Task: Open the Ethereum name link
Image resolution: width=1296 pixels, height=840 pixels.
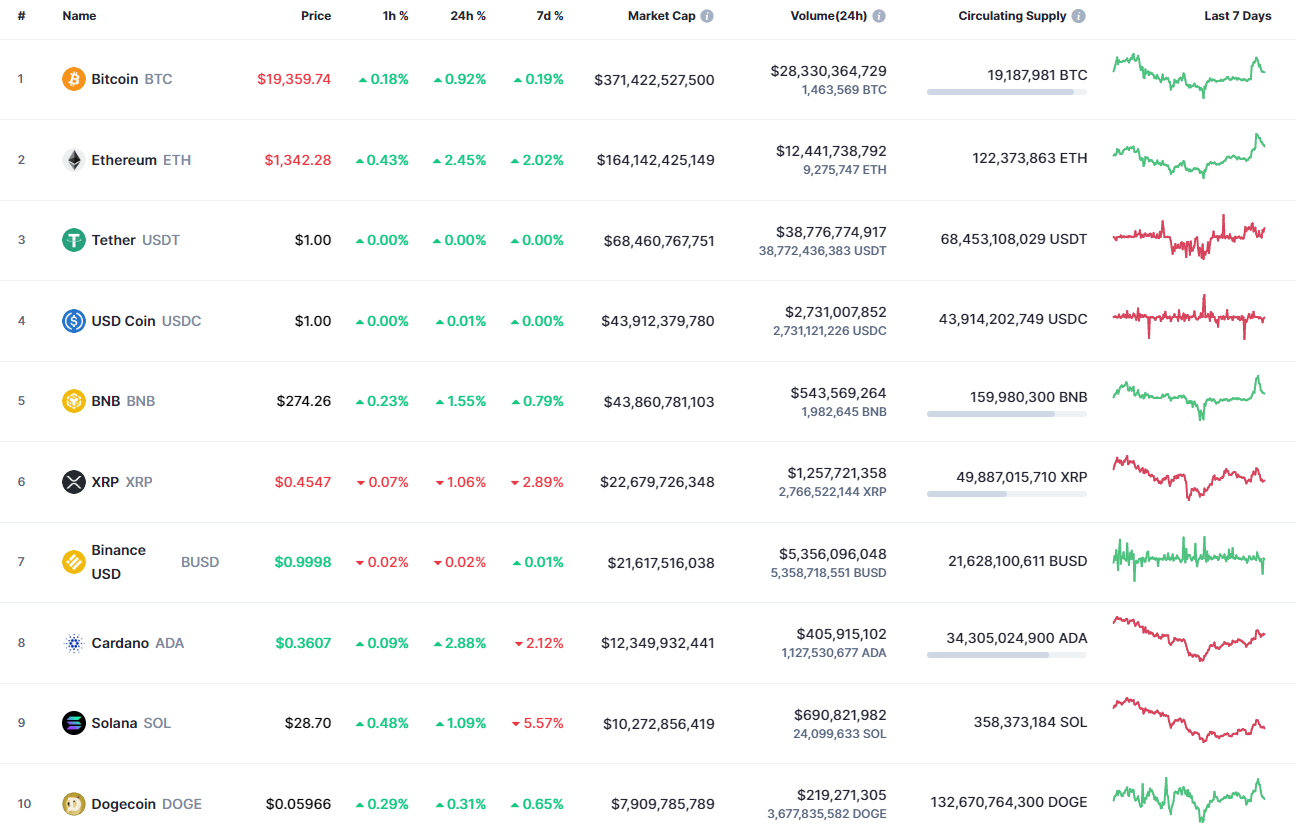Action: (124, 160)
